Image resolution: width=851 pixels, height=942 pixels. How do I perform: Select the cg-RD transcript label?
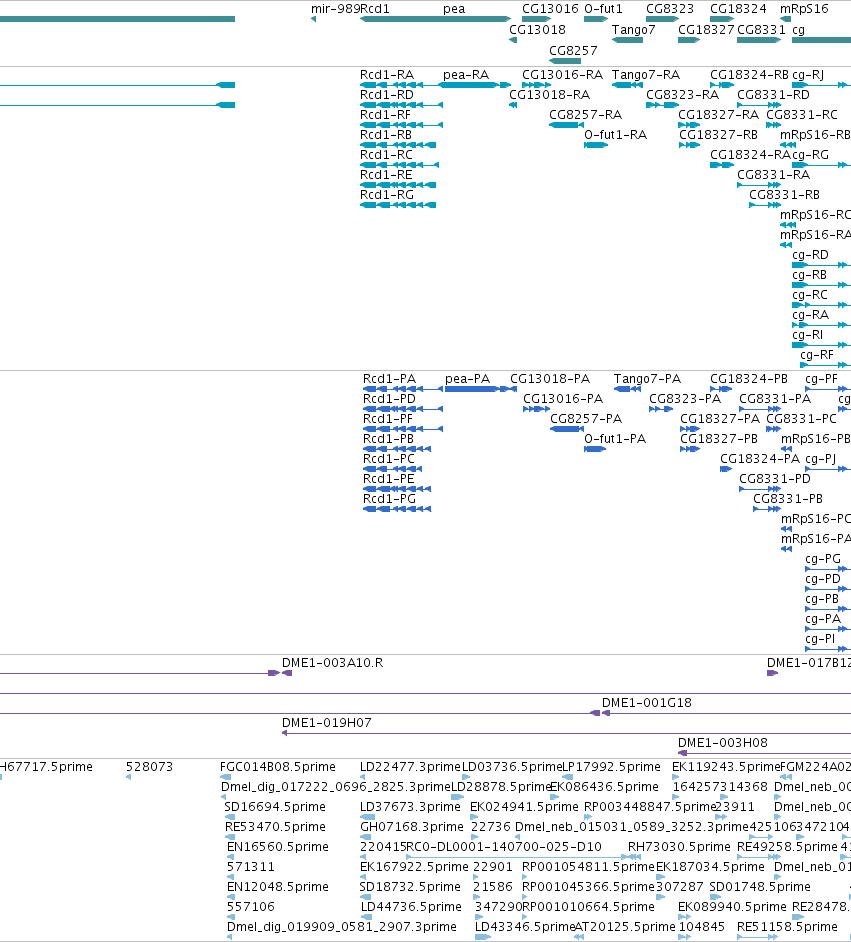pos(810,255)
